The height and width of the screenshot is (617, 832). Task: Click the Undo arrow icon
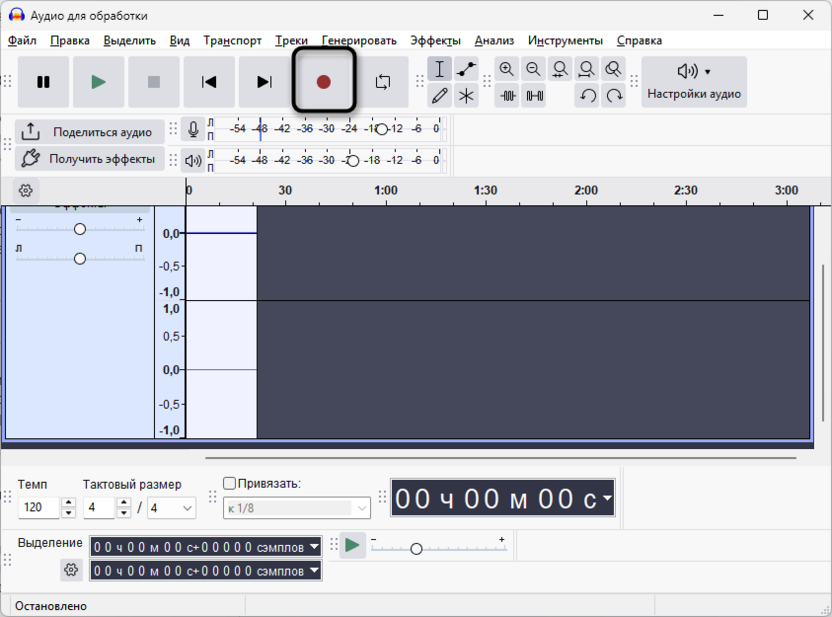tap(587, 96)
